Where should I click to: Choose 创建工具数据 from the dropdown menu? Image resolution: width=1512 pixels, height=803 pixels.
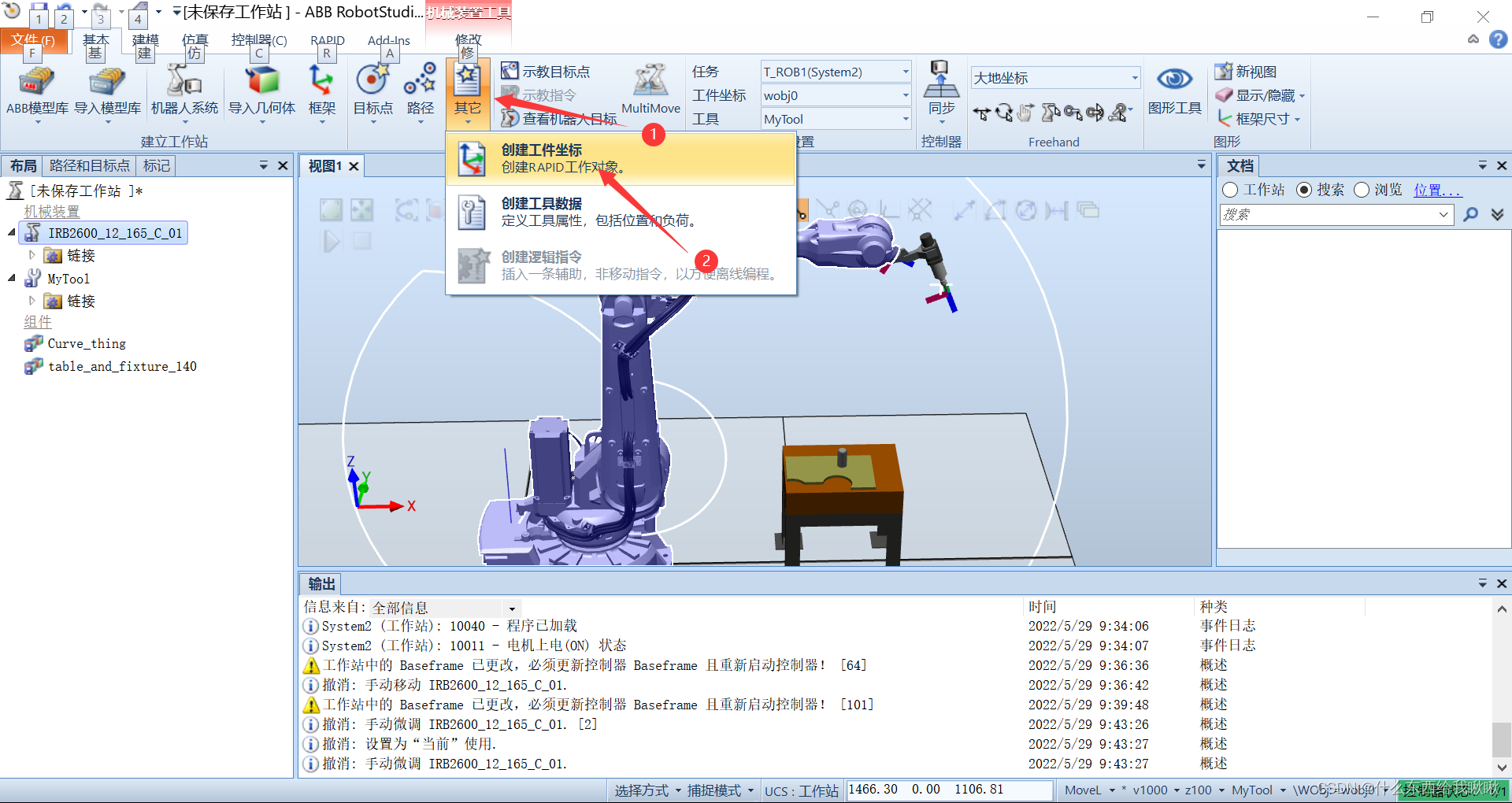[x=621, y=213]
